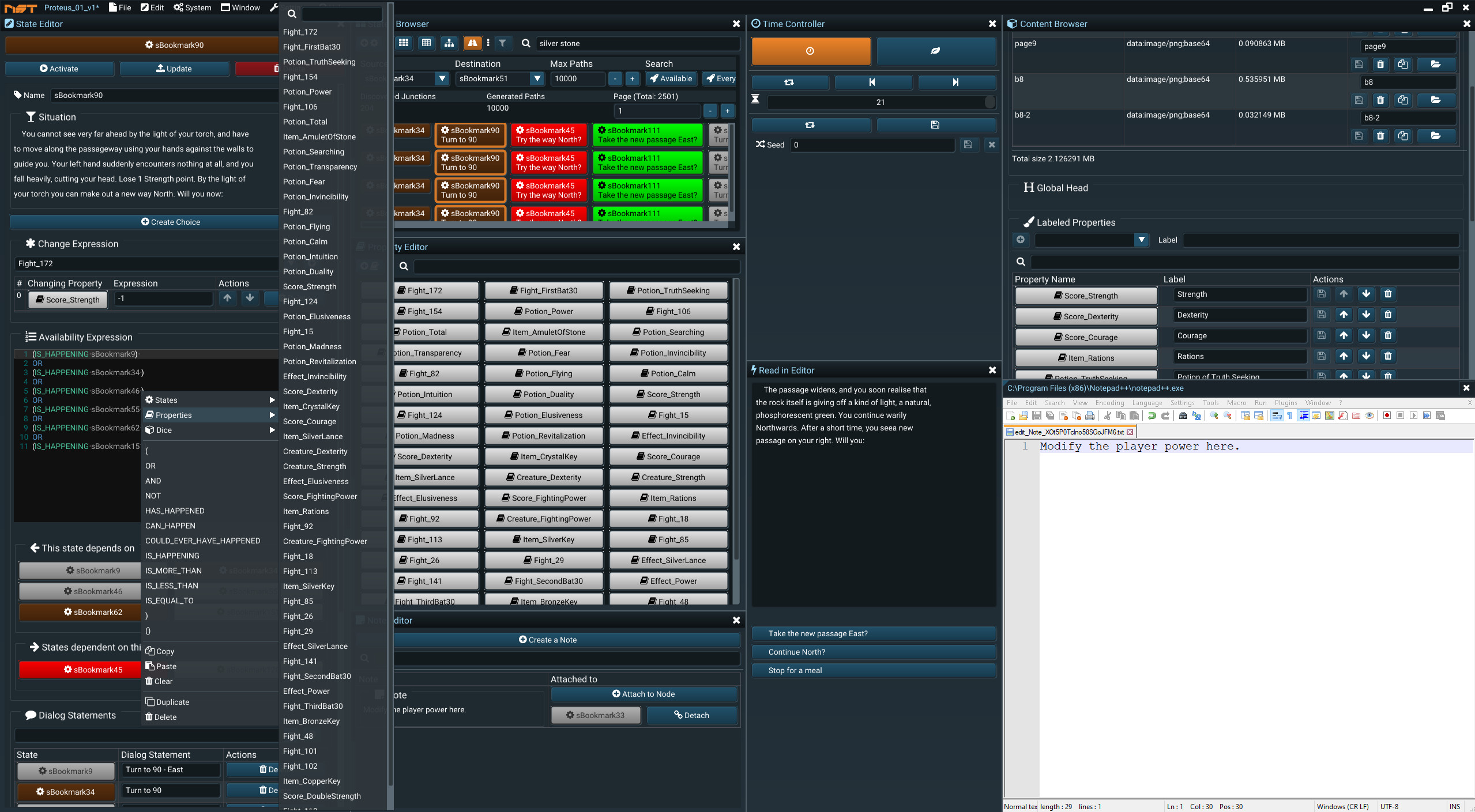Select the hierarchy view icon in Path Browser

pos(449,43)
